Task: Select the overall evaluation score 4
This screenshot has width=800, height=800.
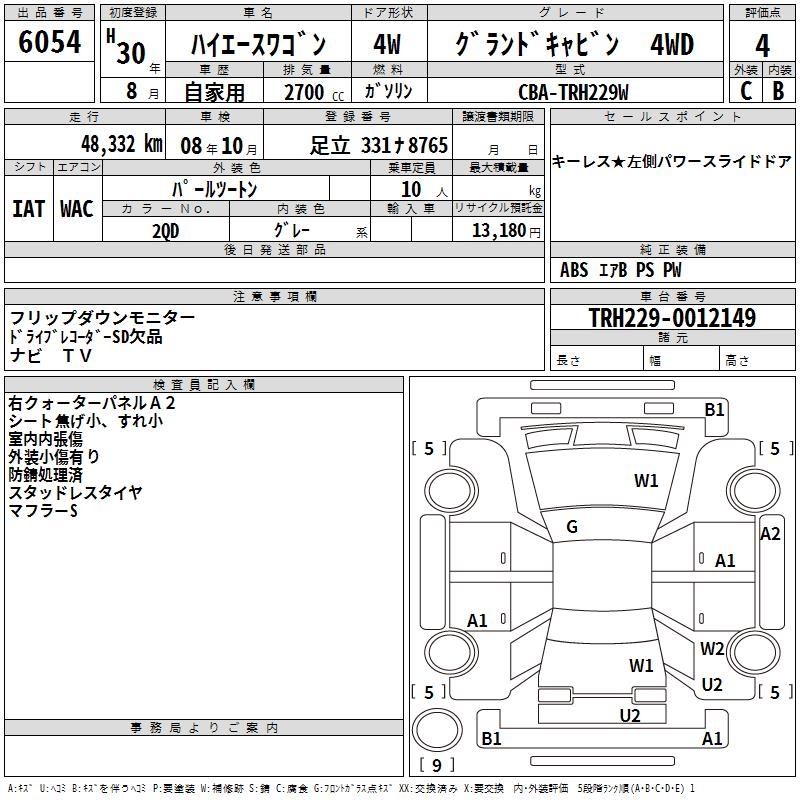Action: pos(762,45)
